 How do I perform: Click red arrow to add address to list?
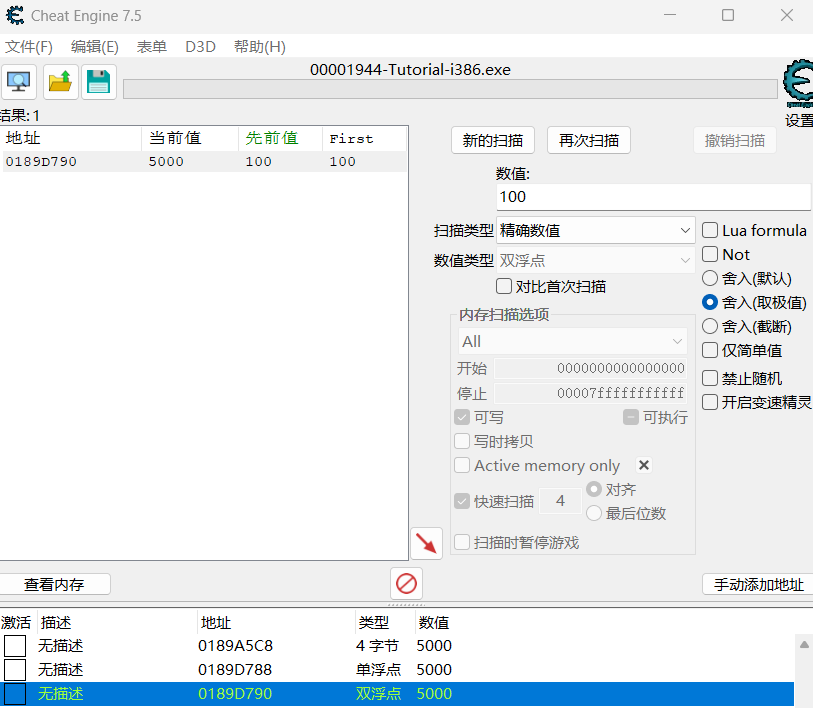(x=427, y=543)
